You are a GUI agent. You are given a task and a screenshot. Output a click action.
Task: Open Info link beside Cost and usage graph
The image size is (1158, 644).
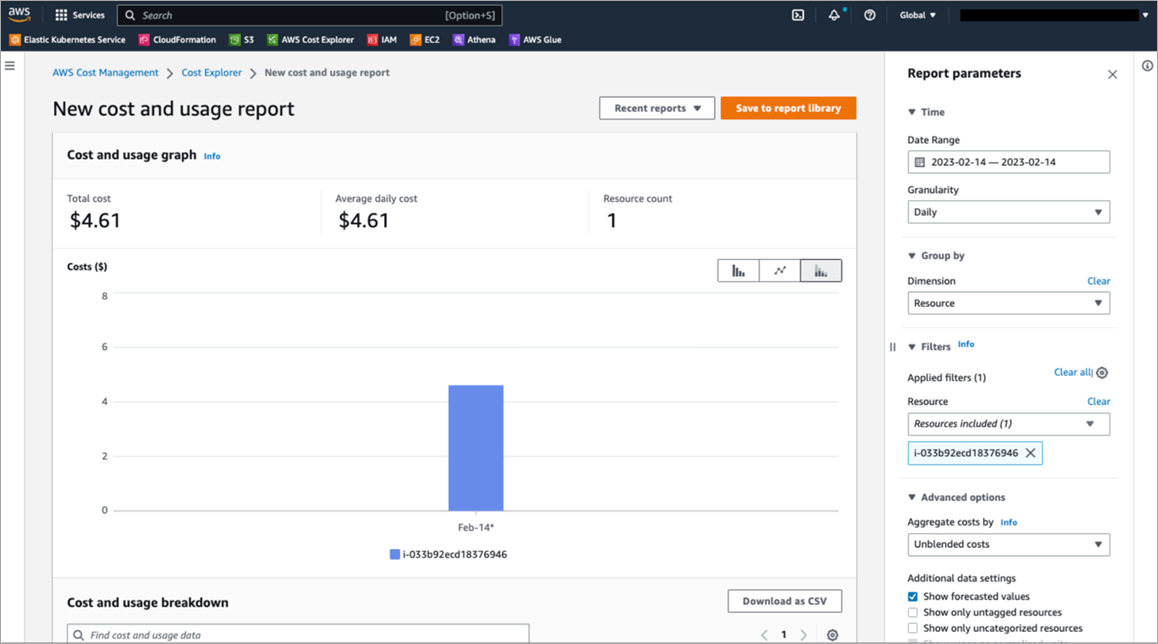coord(212,157)
